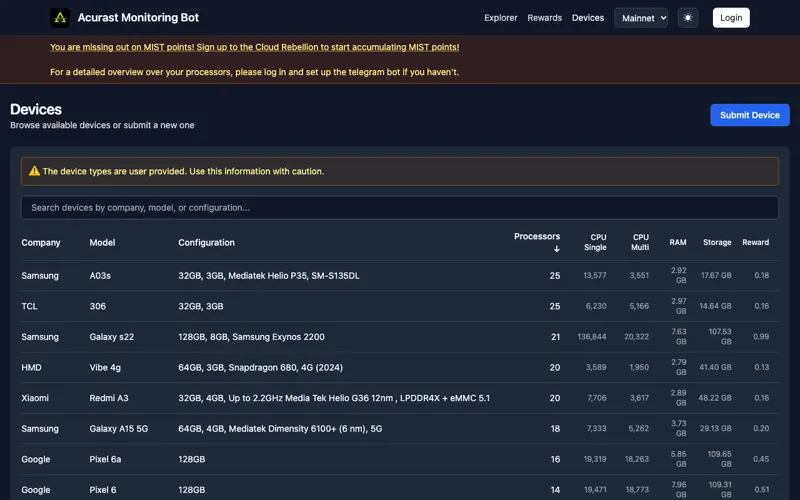
Task: Sort by CPU Single column header
Action: [x=595, y=242]
